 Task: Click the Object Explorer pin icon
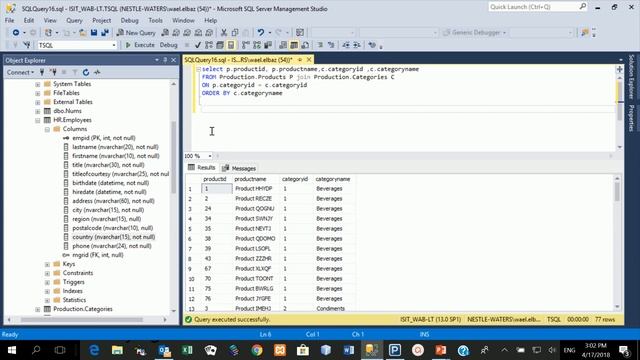pyautogui.click(x=165, y=60)
